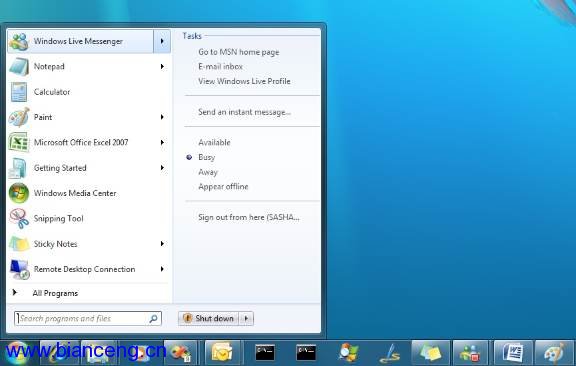The image size is (576, 366).
Task: Open Go to MSN home page
Action: [238, 52]
